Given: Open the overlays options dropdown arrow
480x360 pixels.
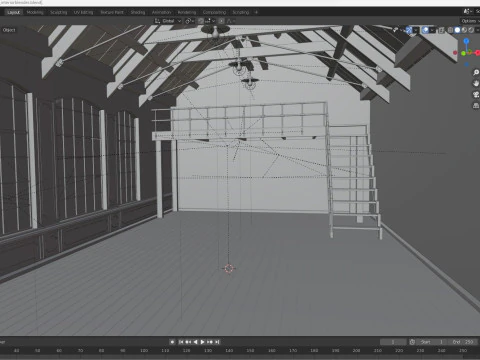Looking at the screenshot, I should [432, 30].
